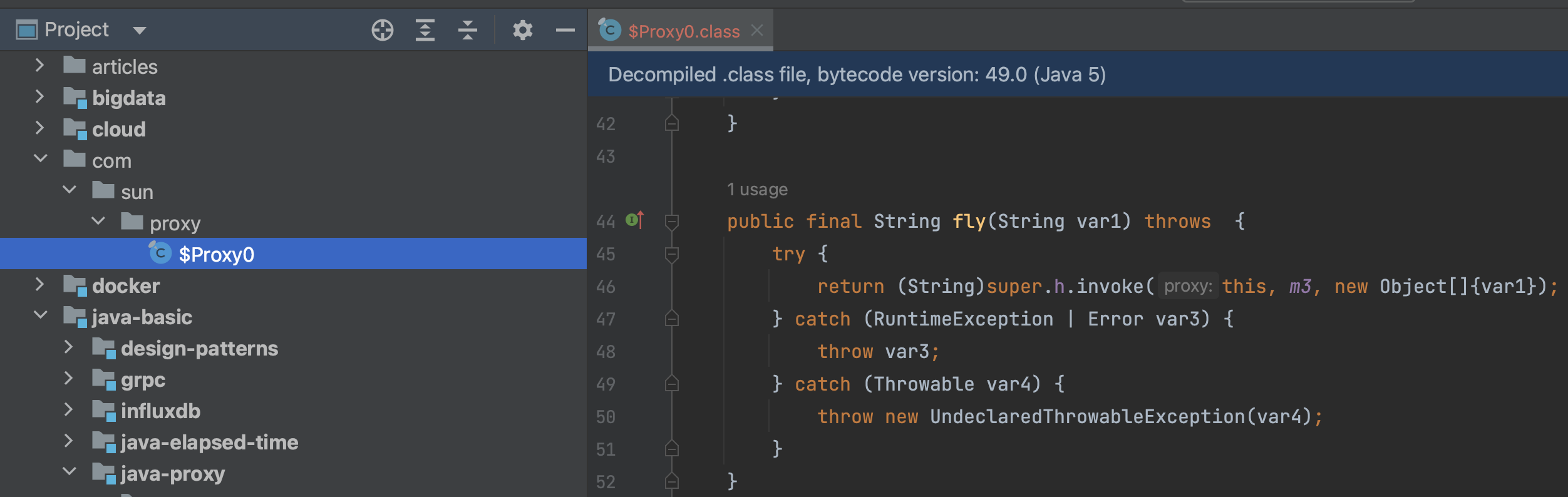The height and width of the screenshot is (497, 1568).
Task: Hide the Project tool window with minus icon
Action: 565,30
